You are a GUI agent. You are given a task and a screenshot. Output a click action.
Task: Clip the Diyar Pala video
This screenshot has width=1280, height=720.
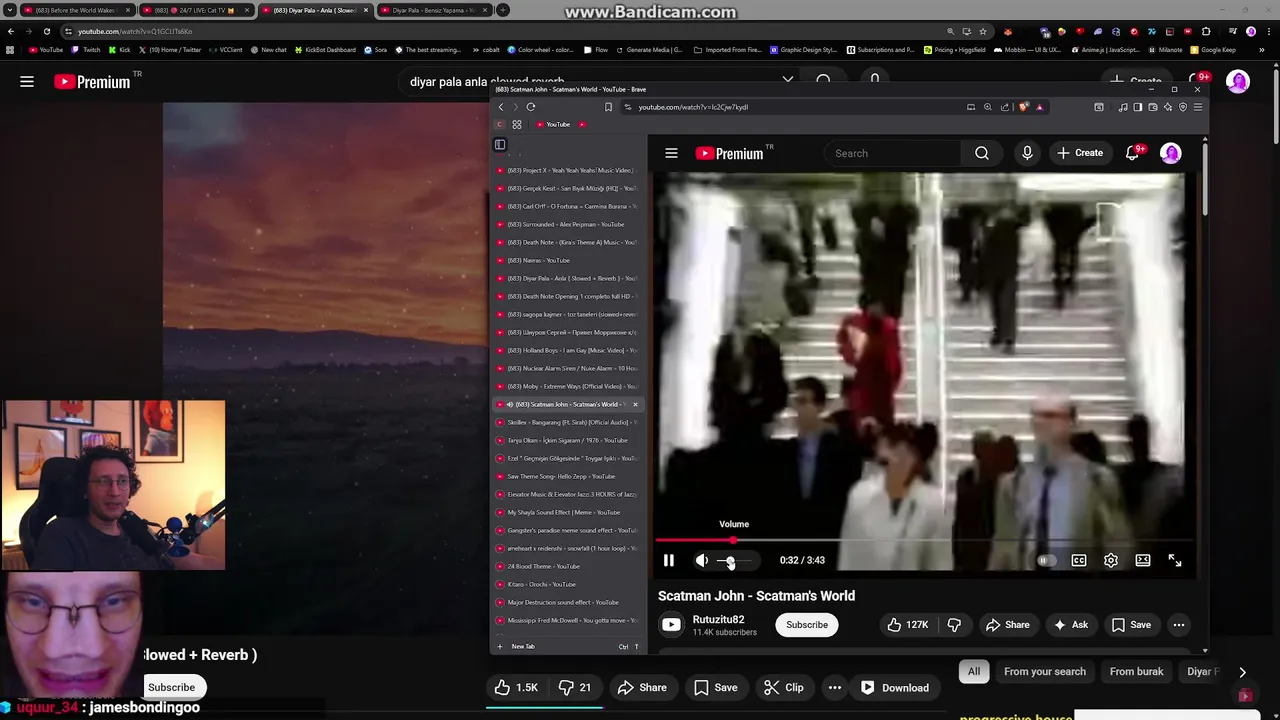click(784, 688)
